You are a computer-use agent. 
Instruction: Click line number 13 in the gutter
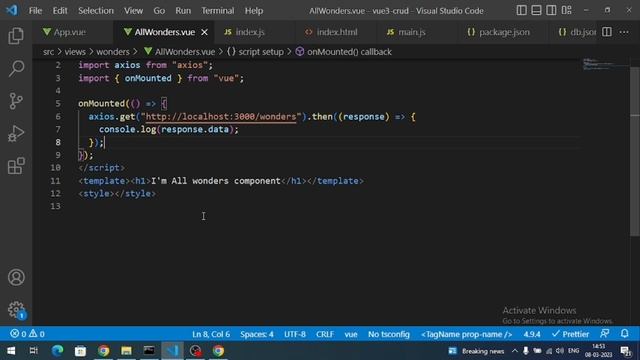[55, 206]
